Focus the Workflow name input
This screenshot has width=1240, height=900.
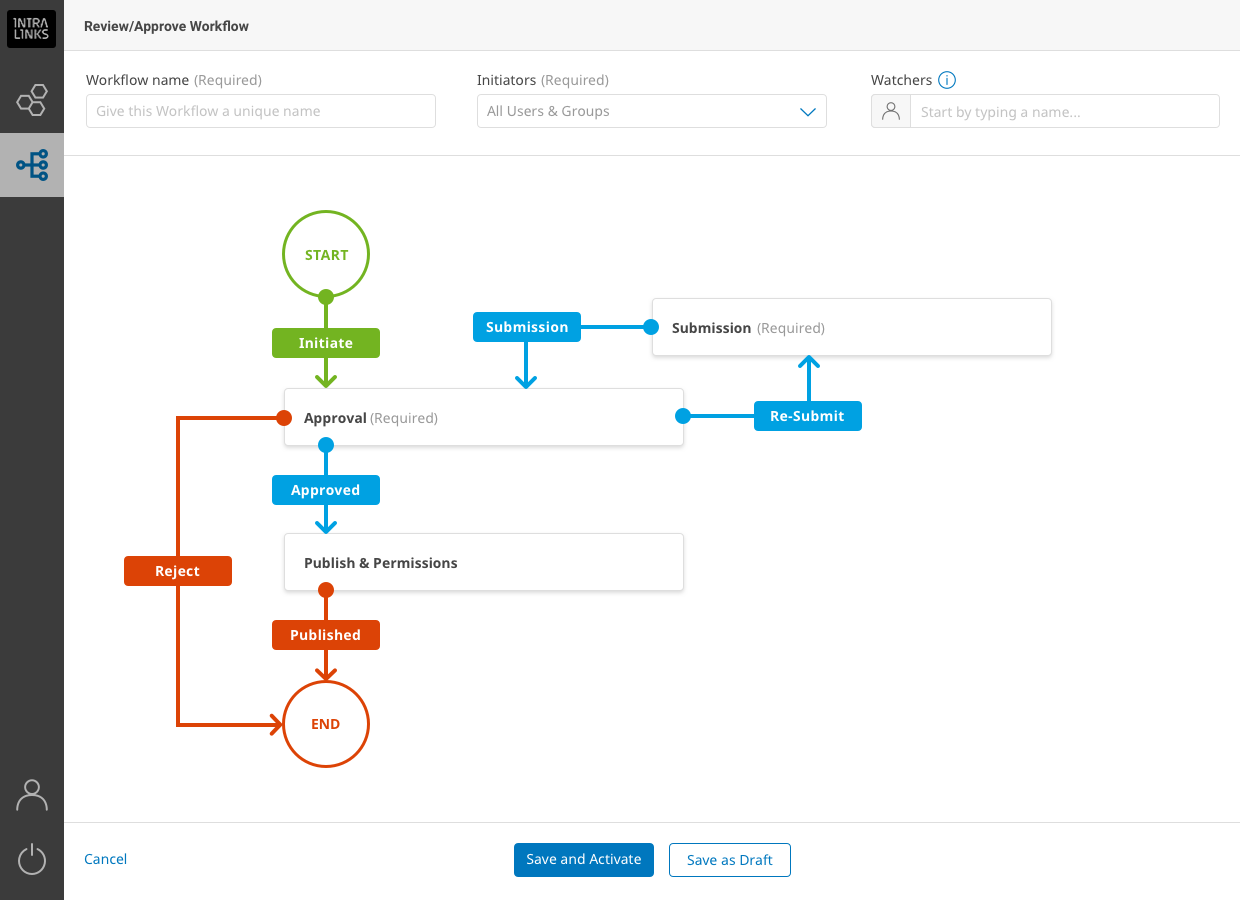pyautogui.click(x=261, y=111)
